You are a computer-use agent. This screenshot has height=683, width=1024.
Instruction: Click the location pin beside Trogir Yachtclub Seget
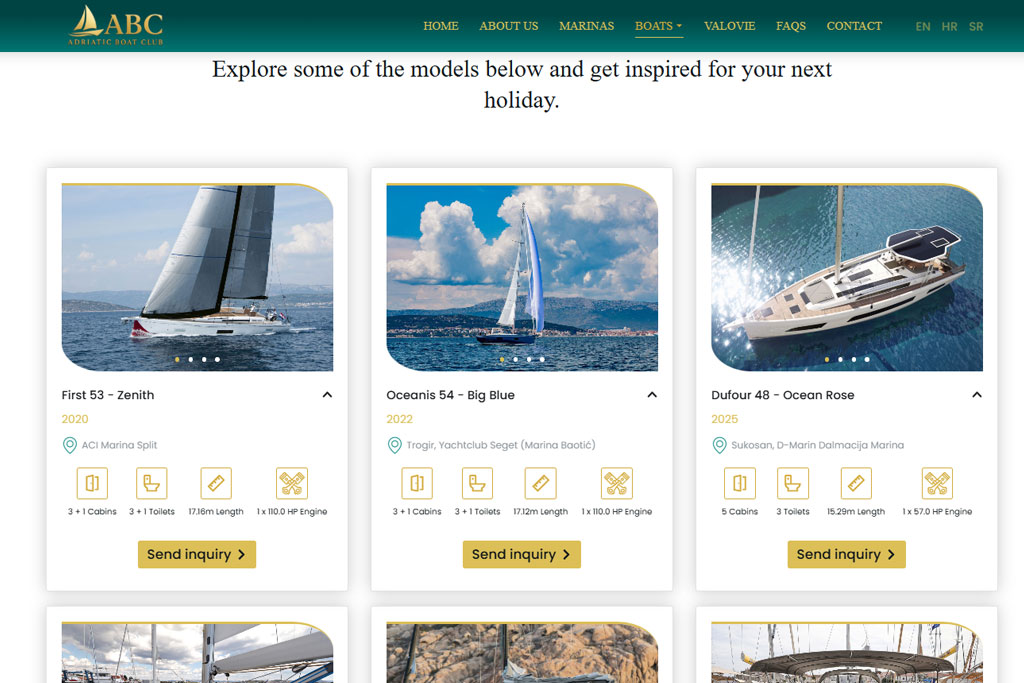(395, 445)
